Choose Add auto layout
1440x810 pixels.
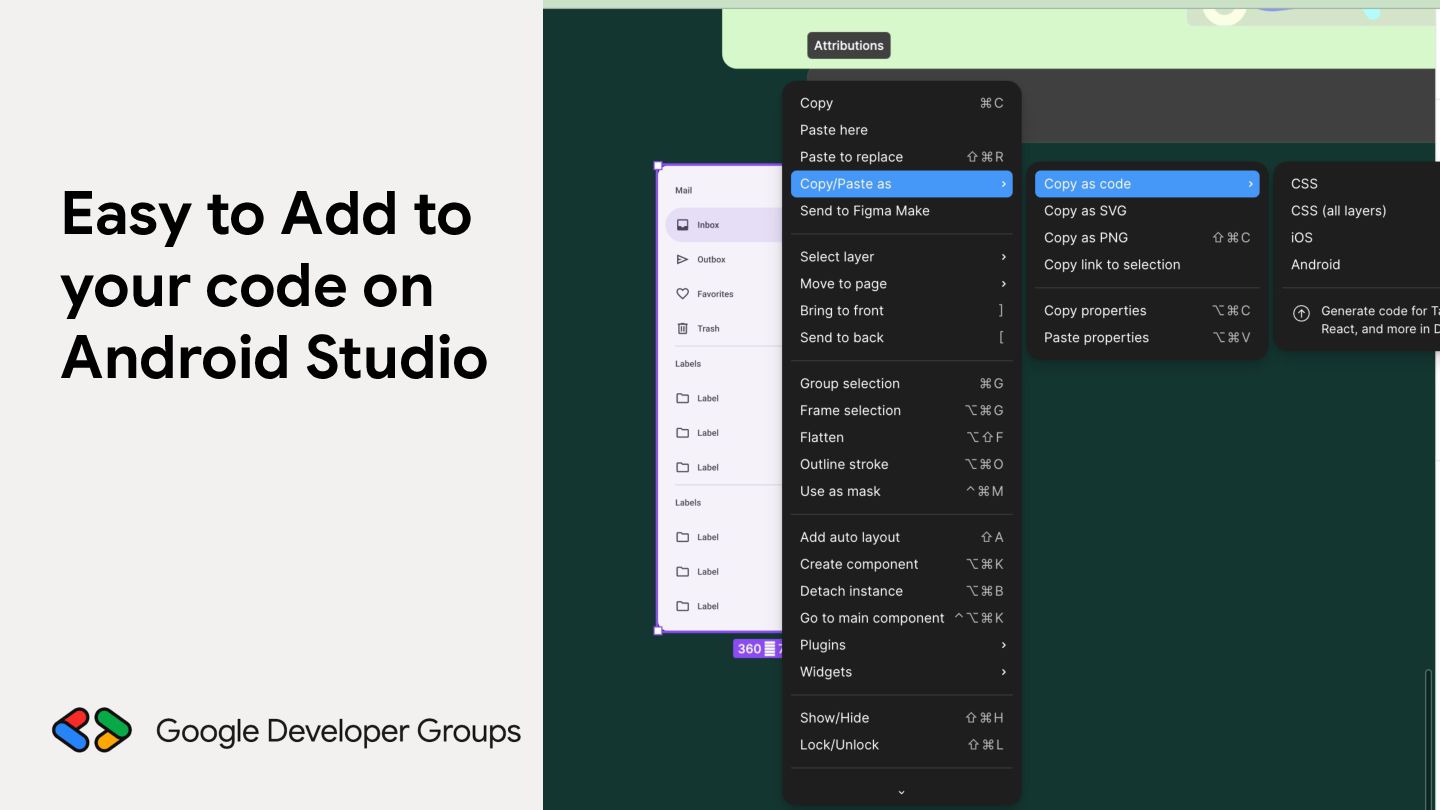point(901,538)
